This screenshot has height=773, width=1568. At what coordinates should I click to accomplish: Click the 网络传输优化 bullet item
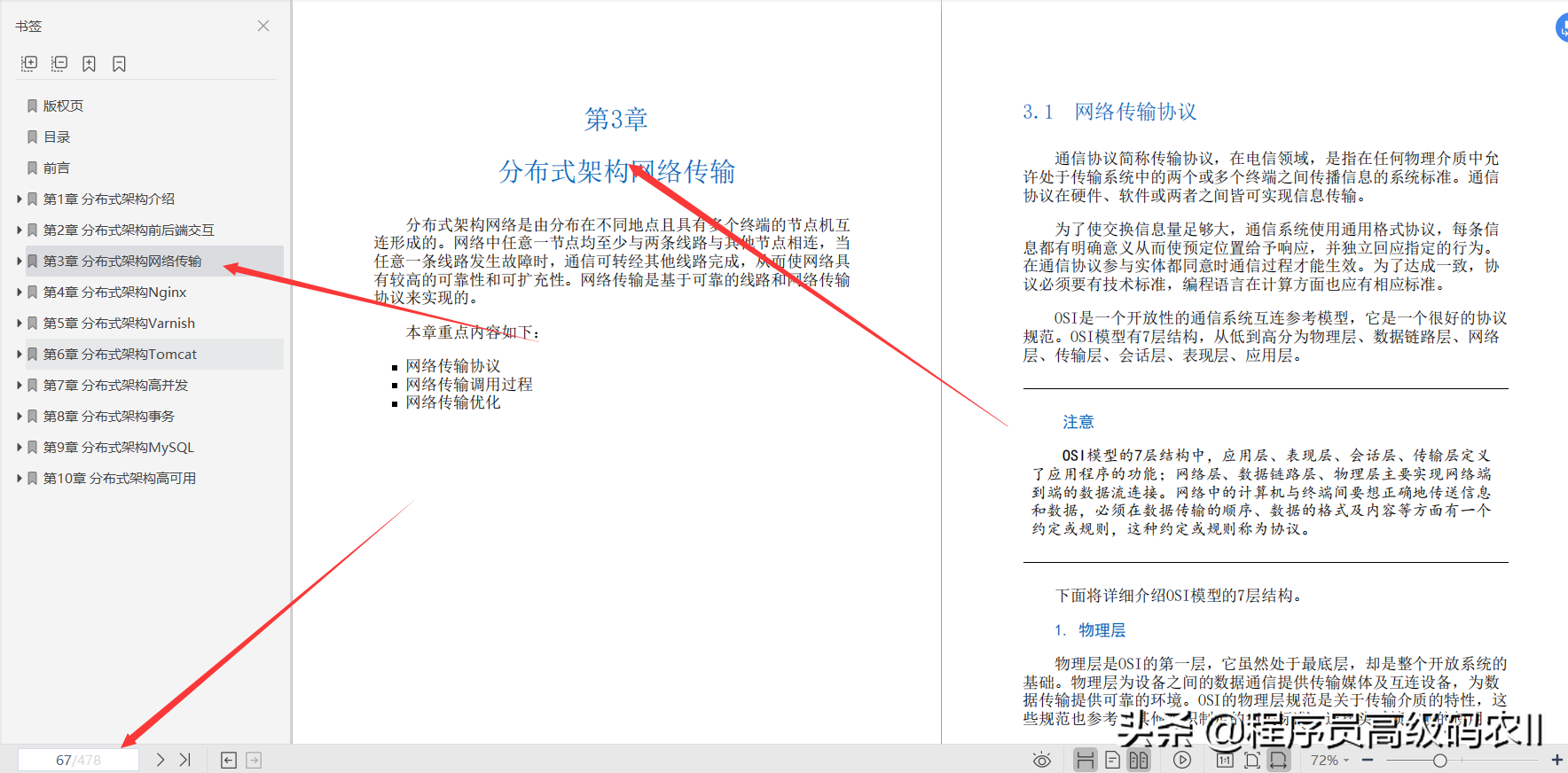pos(453,402)
